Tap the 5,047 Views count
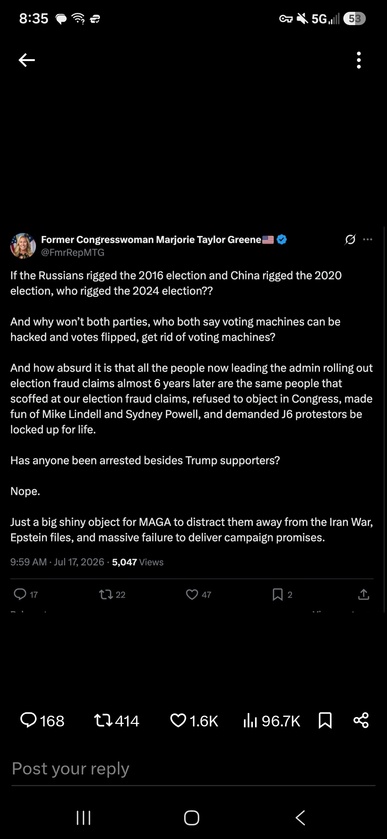Screen dimensions: 387x839 point(138,562)
